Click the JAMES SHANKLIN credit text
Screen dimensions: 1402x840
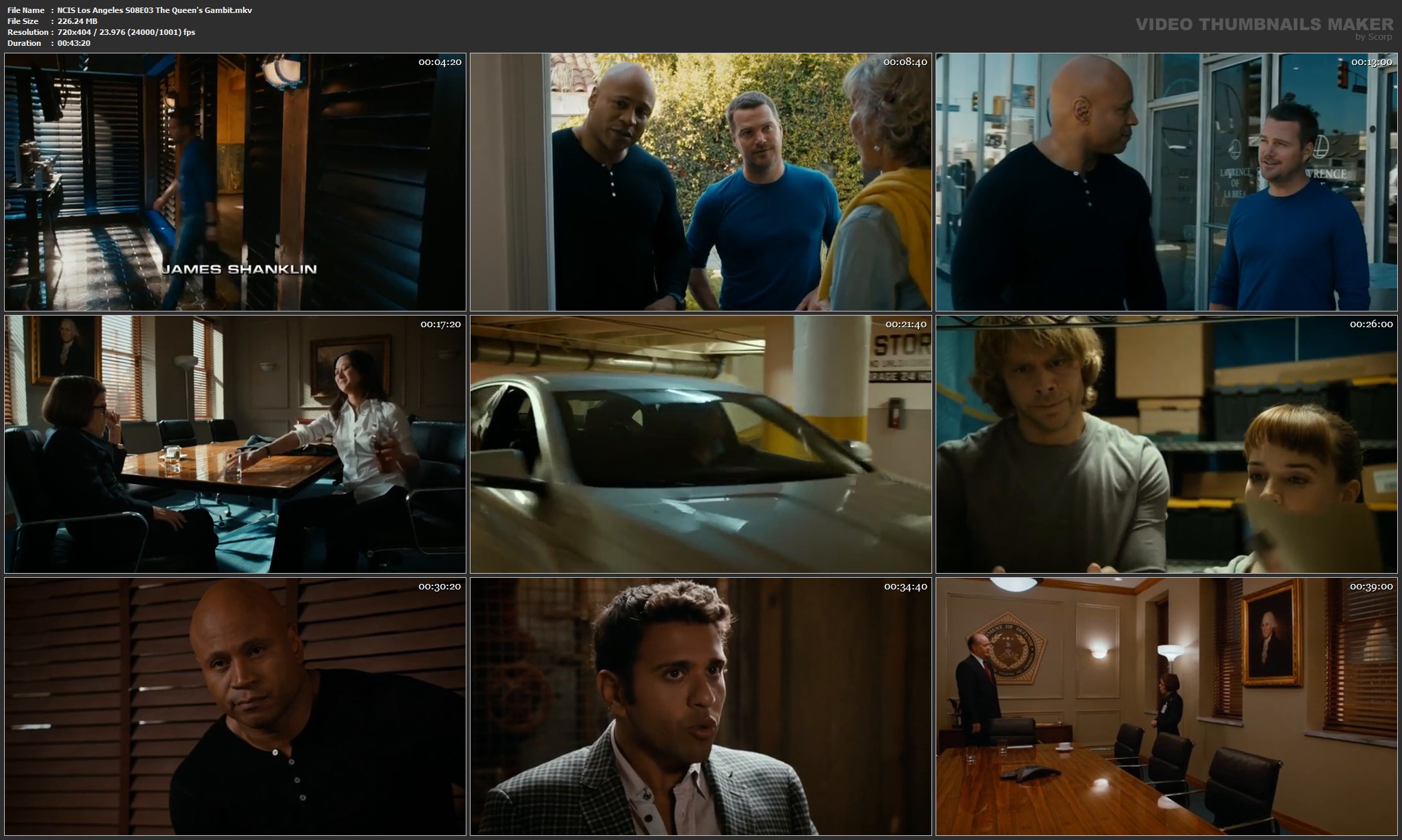point(239,269)
